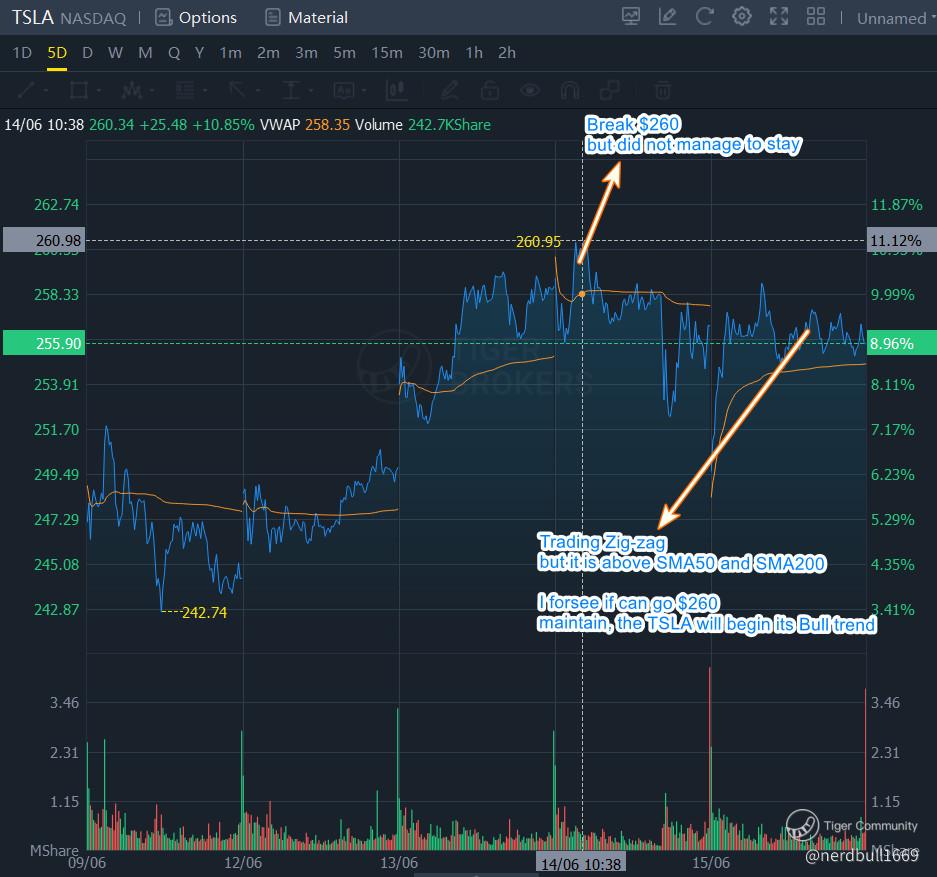Click the 242.74 low price marker
The width and height of the screenshot is (937, 877).
pyautogui.click(x=204, y=612)
